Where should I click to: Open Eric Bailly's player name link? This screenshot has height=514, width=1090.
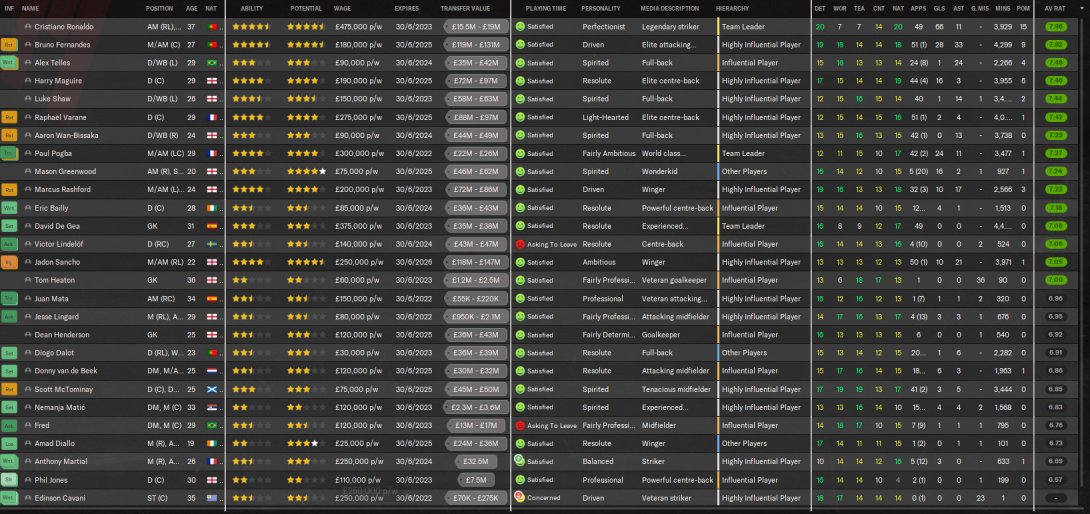51,208
